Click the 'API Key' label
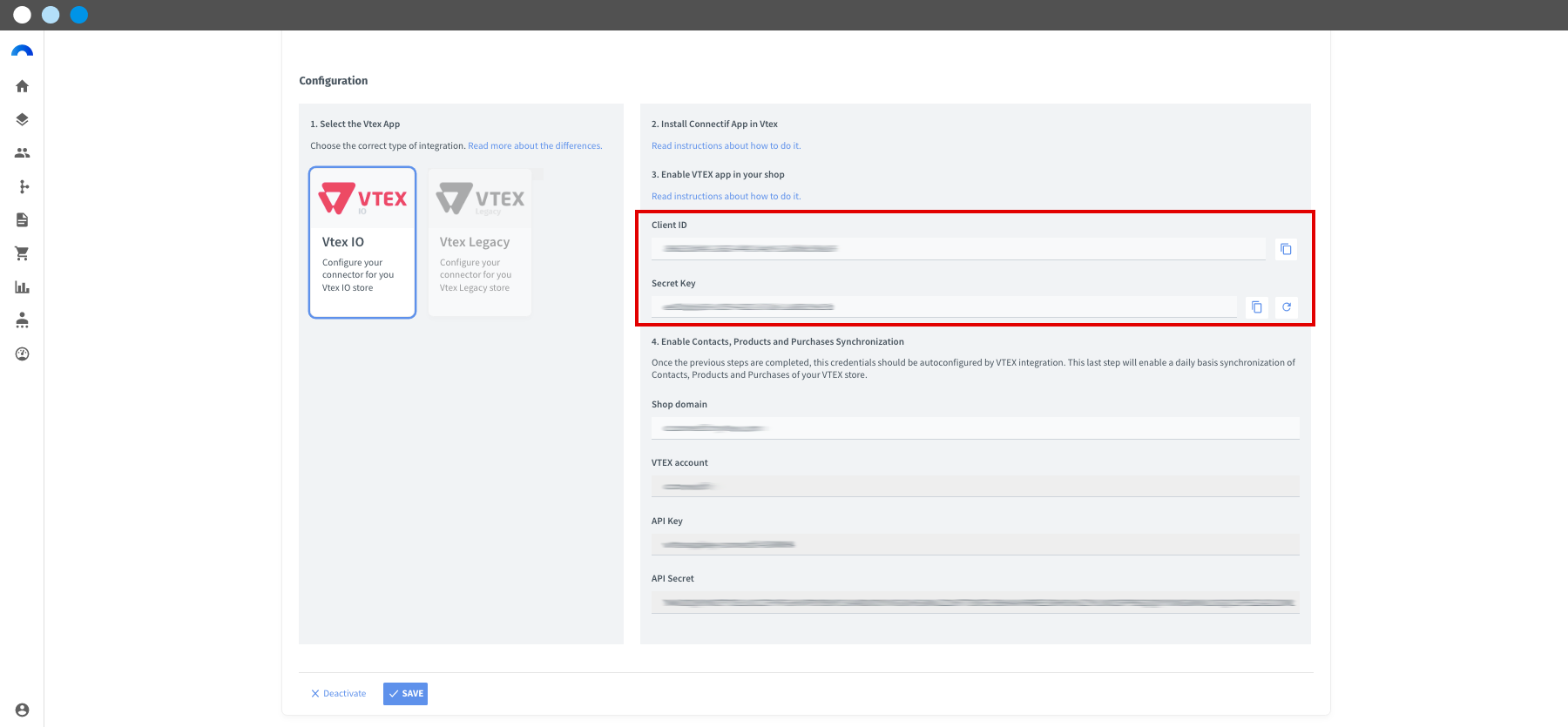 click(x=667, y=522)
